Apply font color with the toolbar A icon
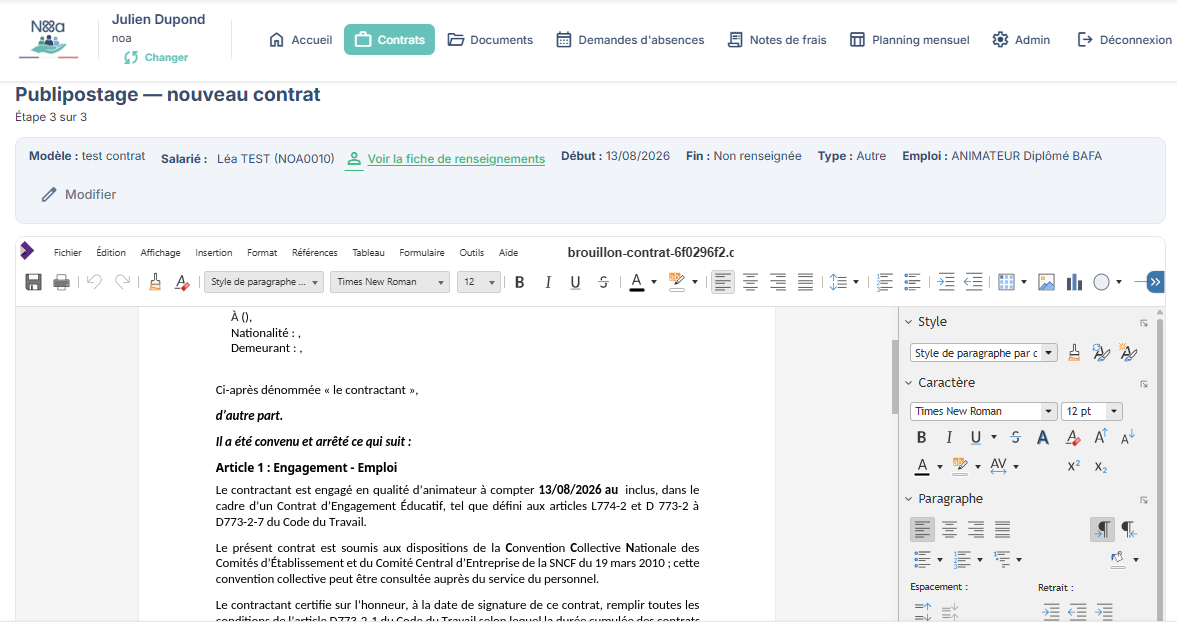This screenshot has height=626, width=1177. (x=637, y=282)
